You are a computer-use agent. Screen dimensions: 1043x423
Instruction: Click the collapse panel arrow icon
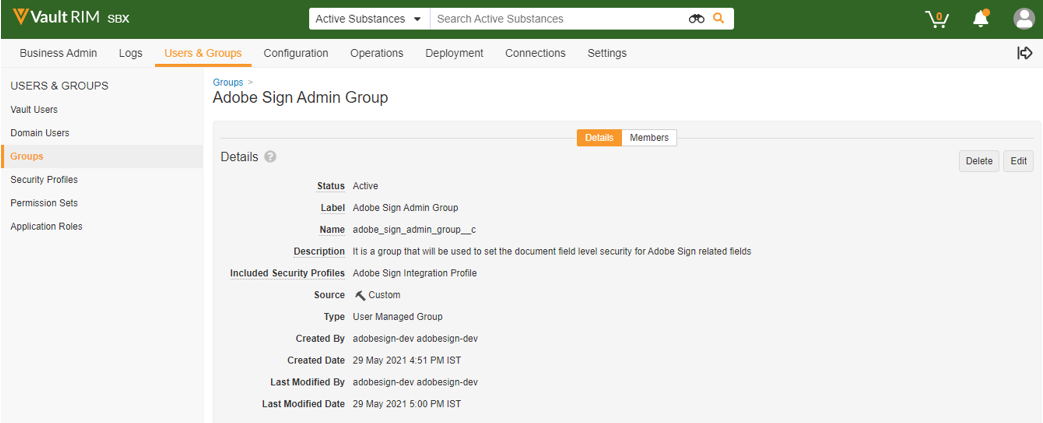[1024, 53]
